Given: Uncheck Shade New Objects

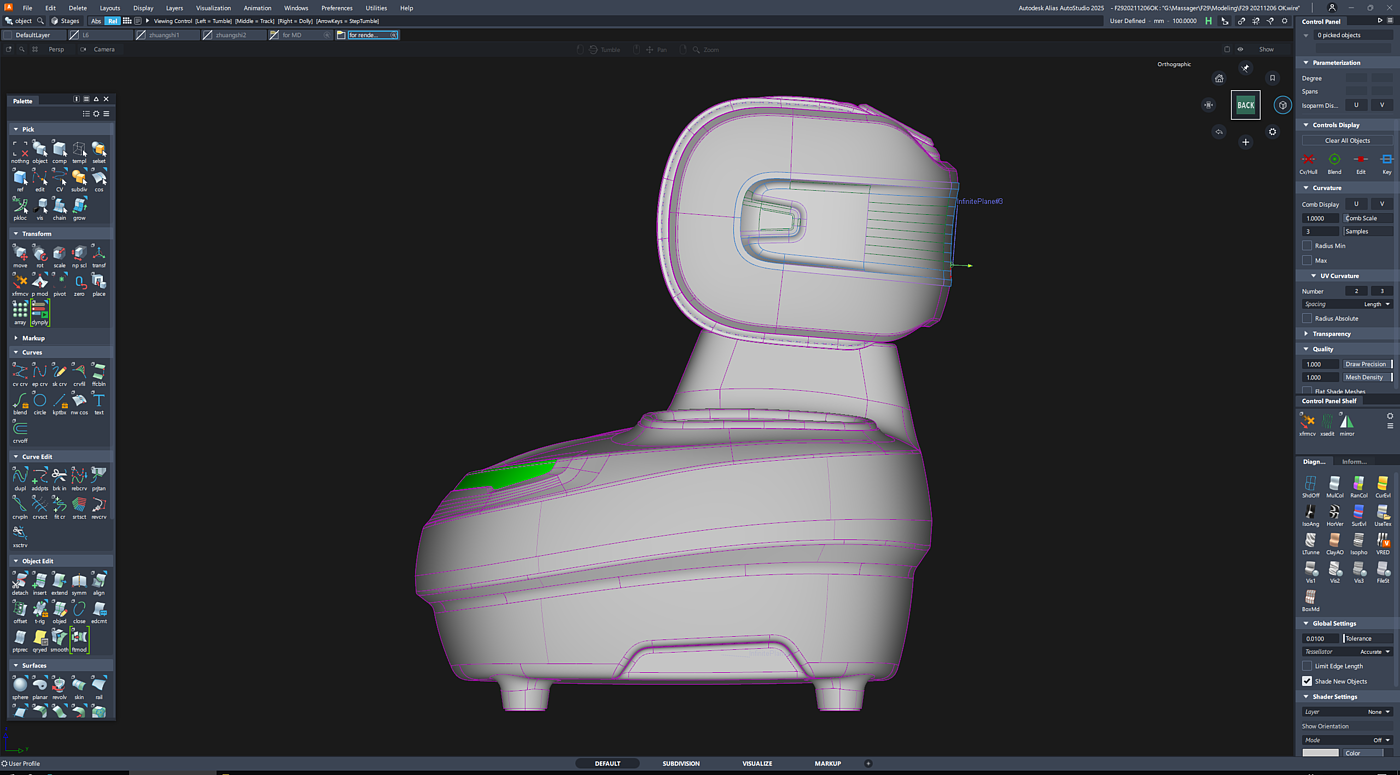Looking at the screenshot, I should [x=1307, y=681].
